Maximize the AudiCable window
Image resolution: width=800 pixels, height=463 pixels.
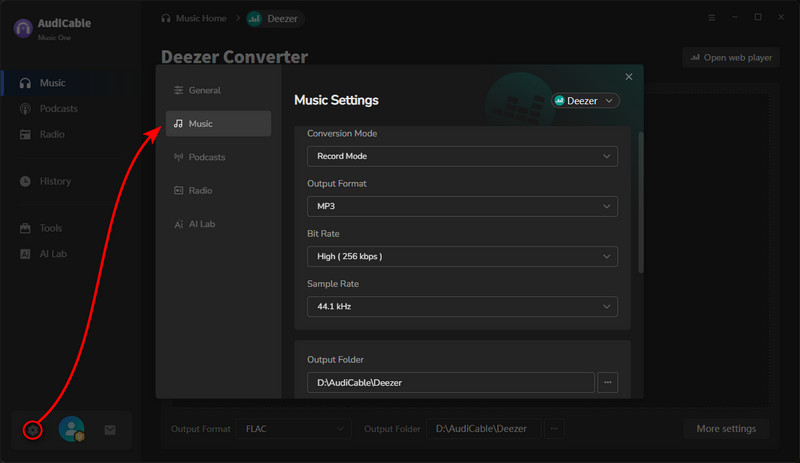(758, 17)
